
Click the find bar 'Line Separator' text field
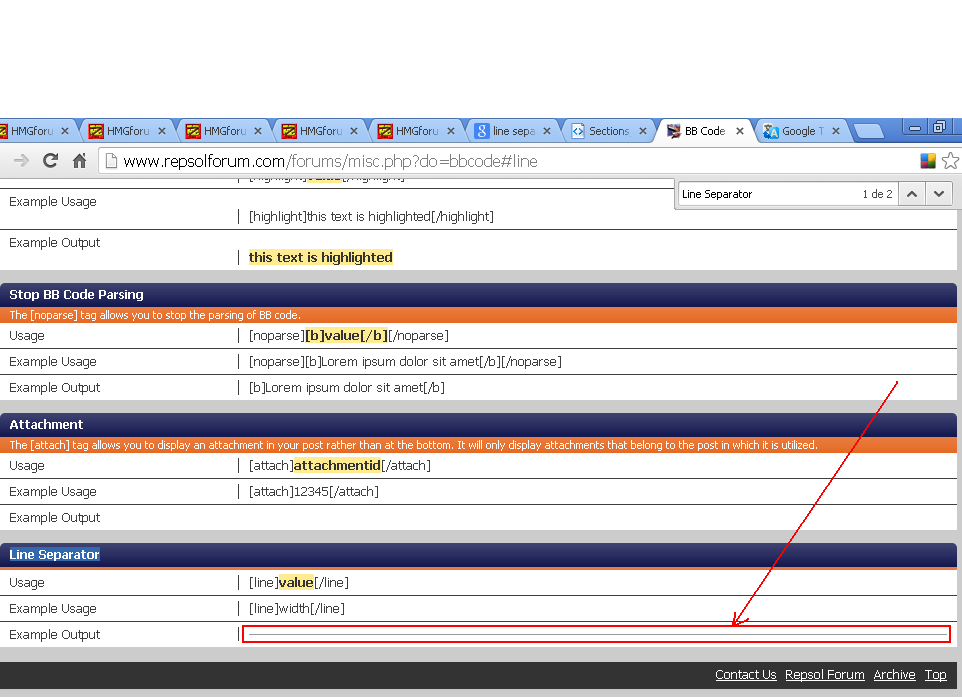click(x=765, y=194)
